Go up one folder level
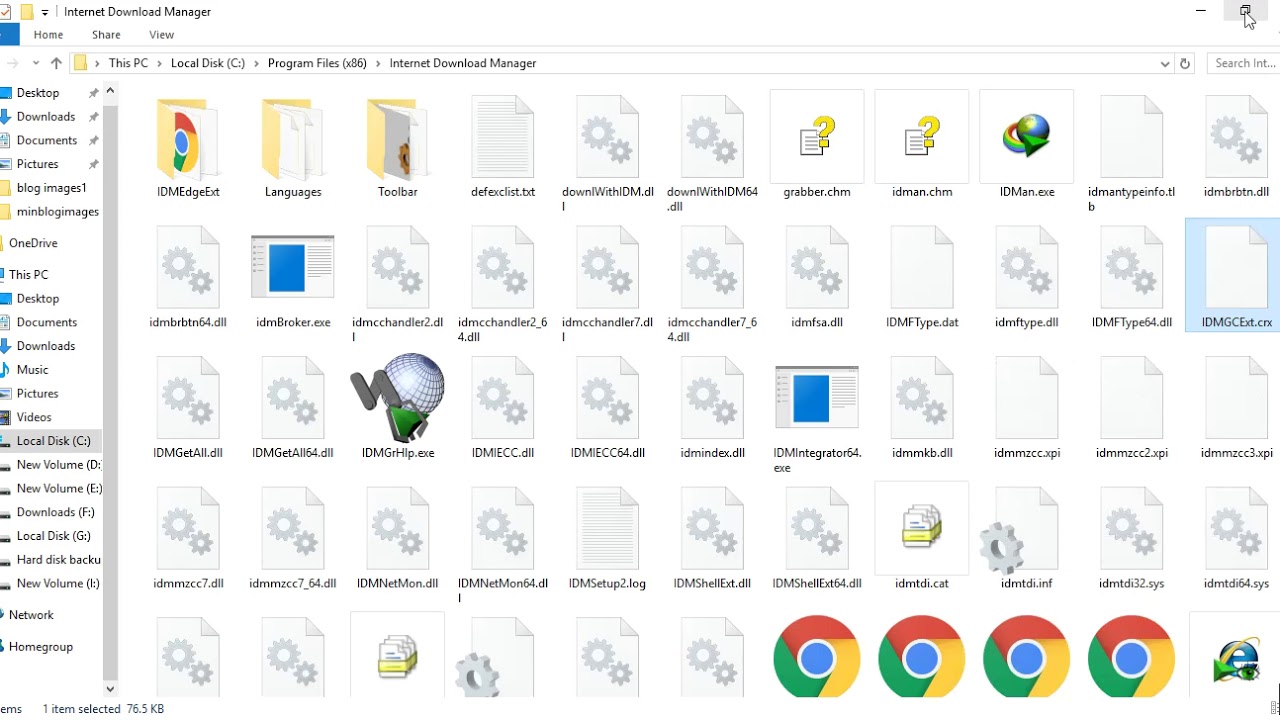1280x720 pixels. pos(56,63)
